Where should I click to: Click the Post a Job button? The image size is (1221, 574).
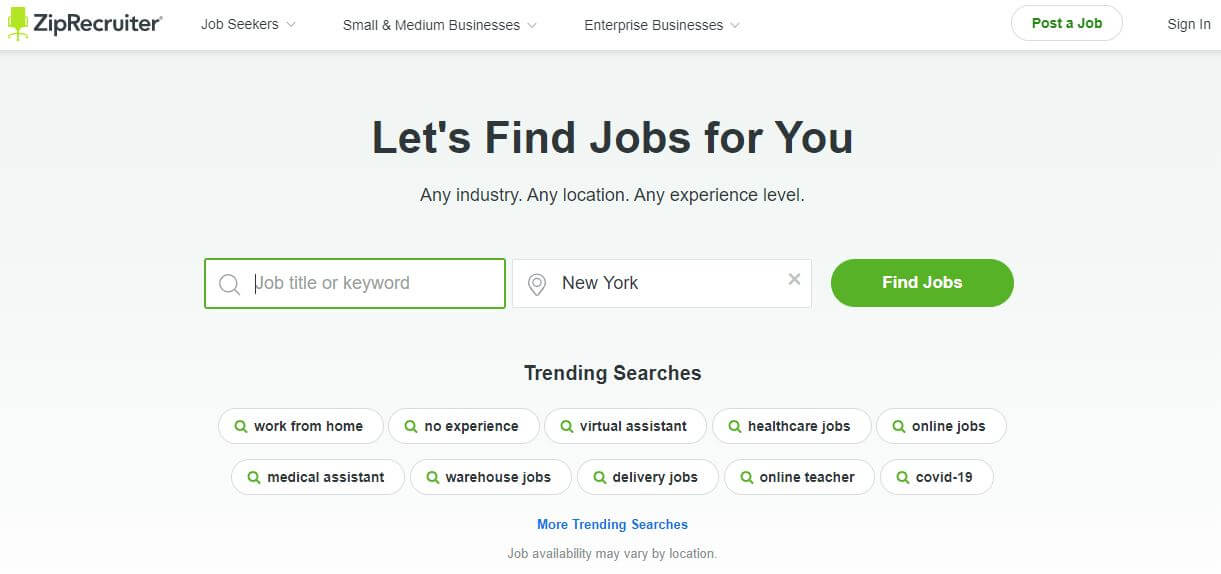click(x=1067, y=23)
